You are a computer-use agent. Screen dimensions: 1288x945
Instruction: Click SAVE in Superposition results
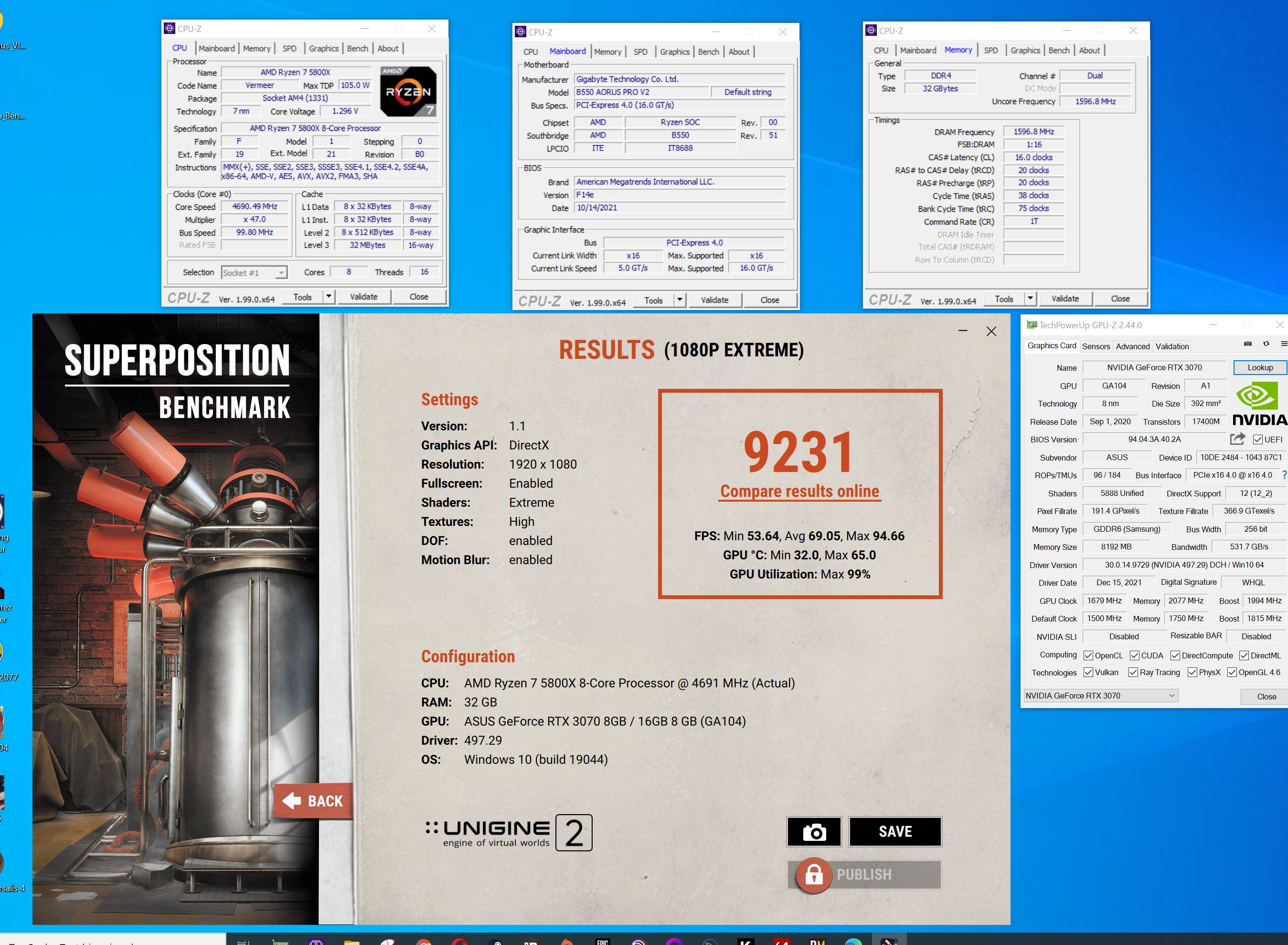[x=895, y=832]
